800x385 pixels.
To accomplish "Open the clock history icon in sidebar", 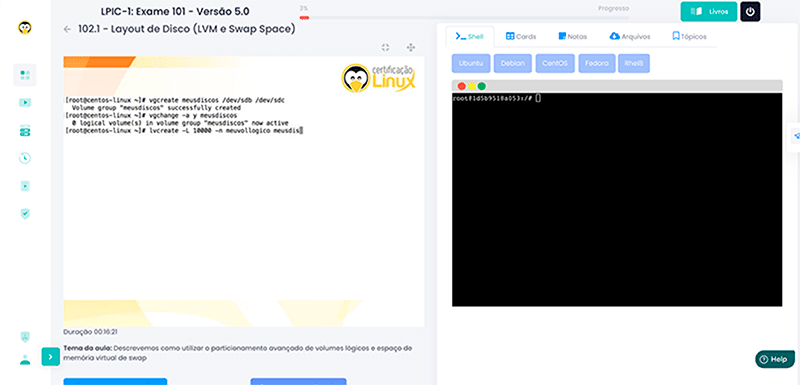I will (24, 158).
